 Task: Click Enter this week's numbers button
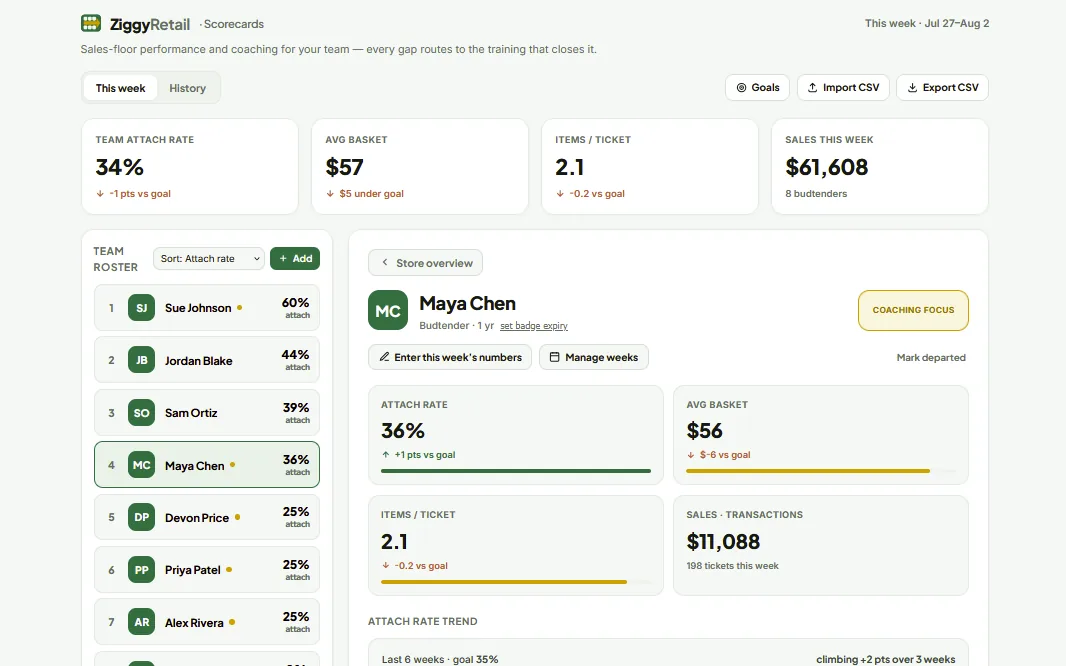[450, 357]
